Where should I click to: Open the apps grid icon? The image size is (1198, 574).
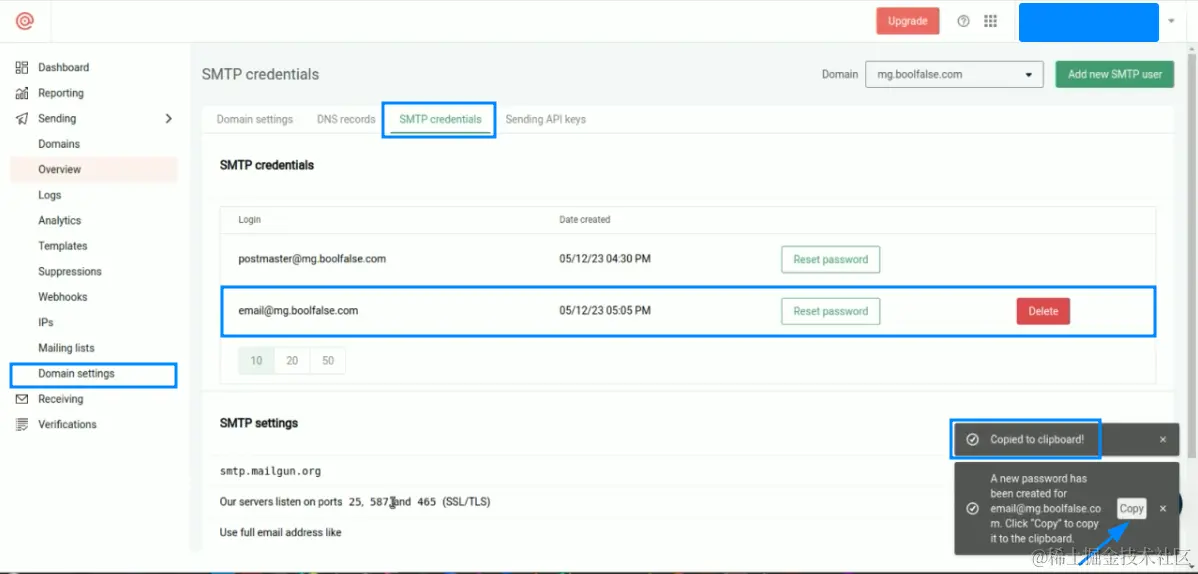click(x=990, y=21)
